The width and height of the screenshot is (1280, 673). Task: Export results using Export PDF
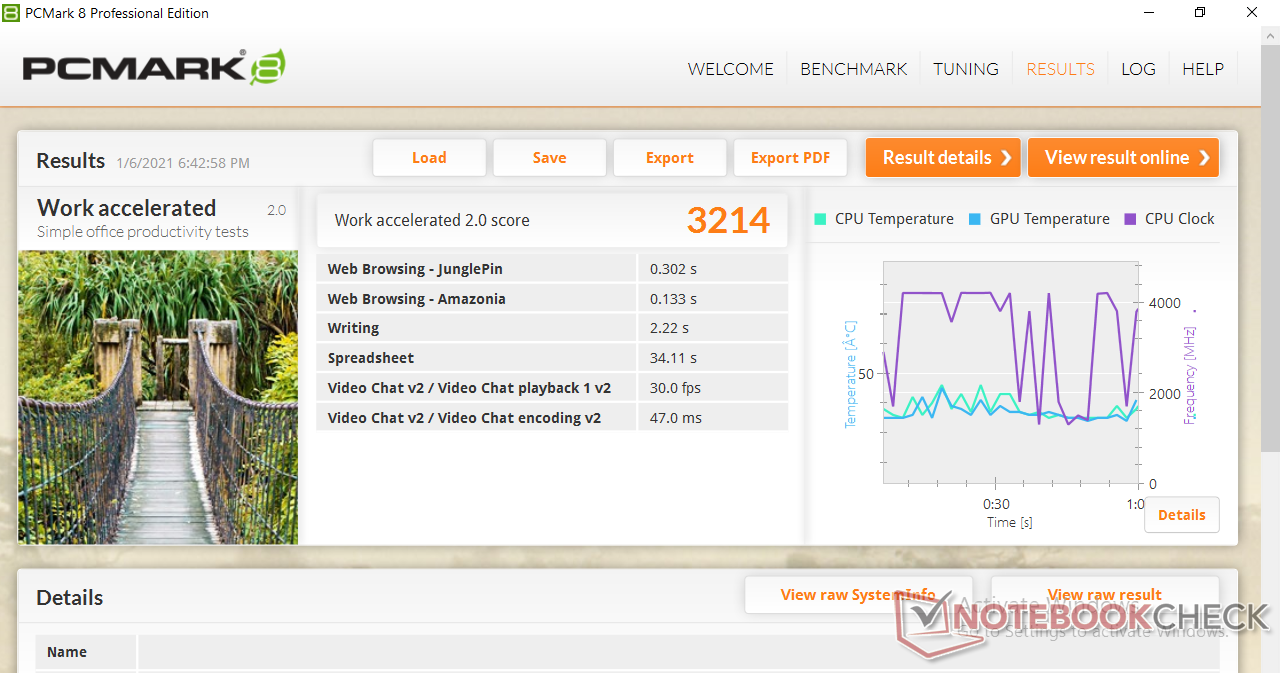[x=790, y=158]
